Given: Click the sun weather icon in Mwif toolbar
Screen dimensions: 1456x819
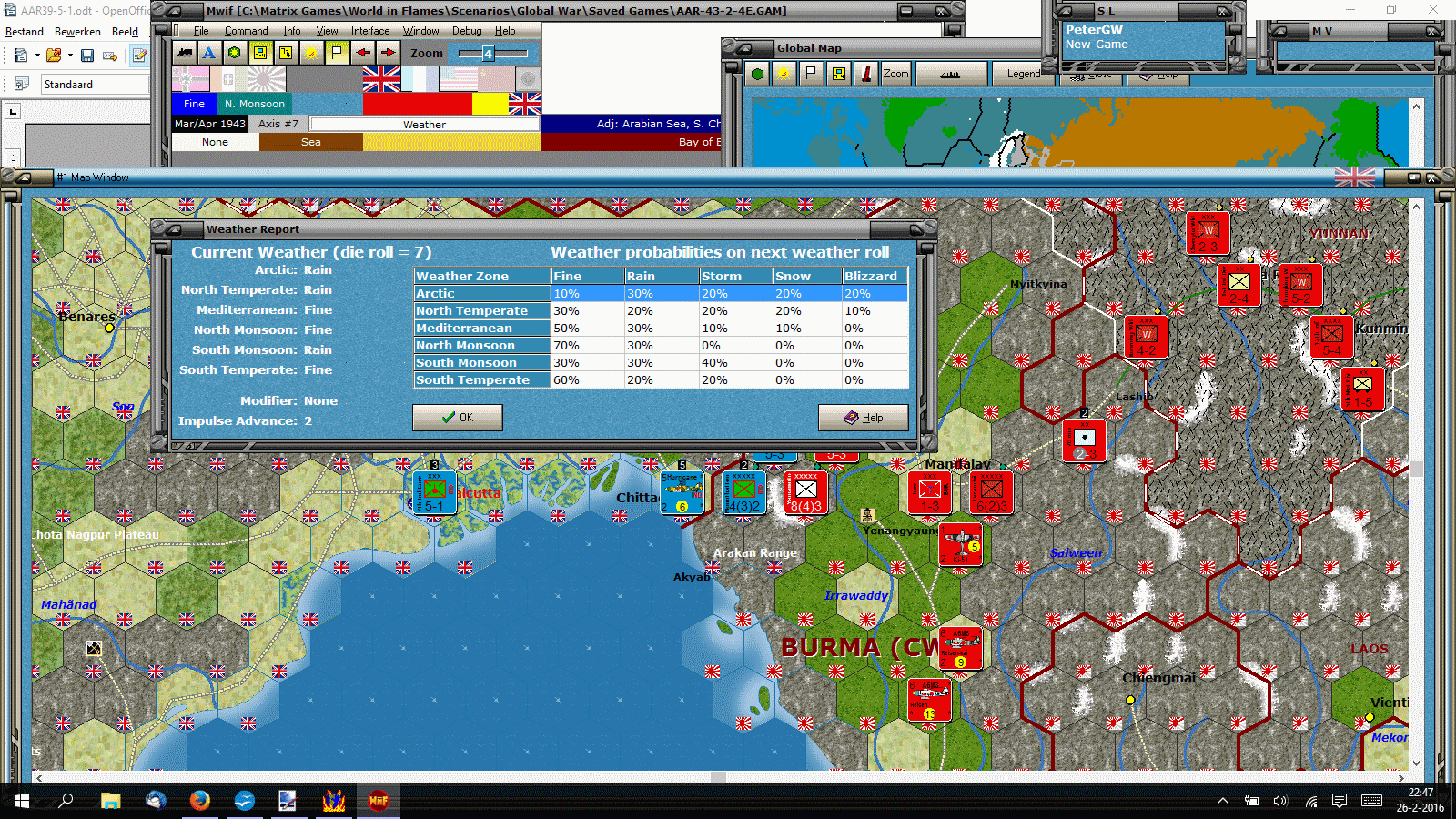Looking at the screenshot, I should coord(311,53).
